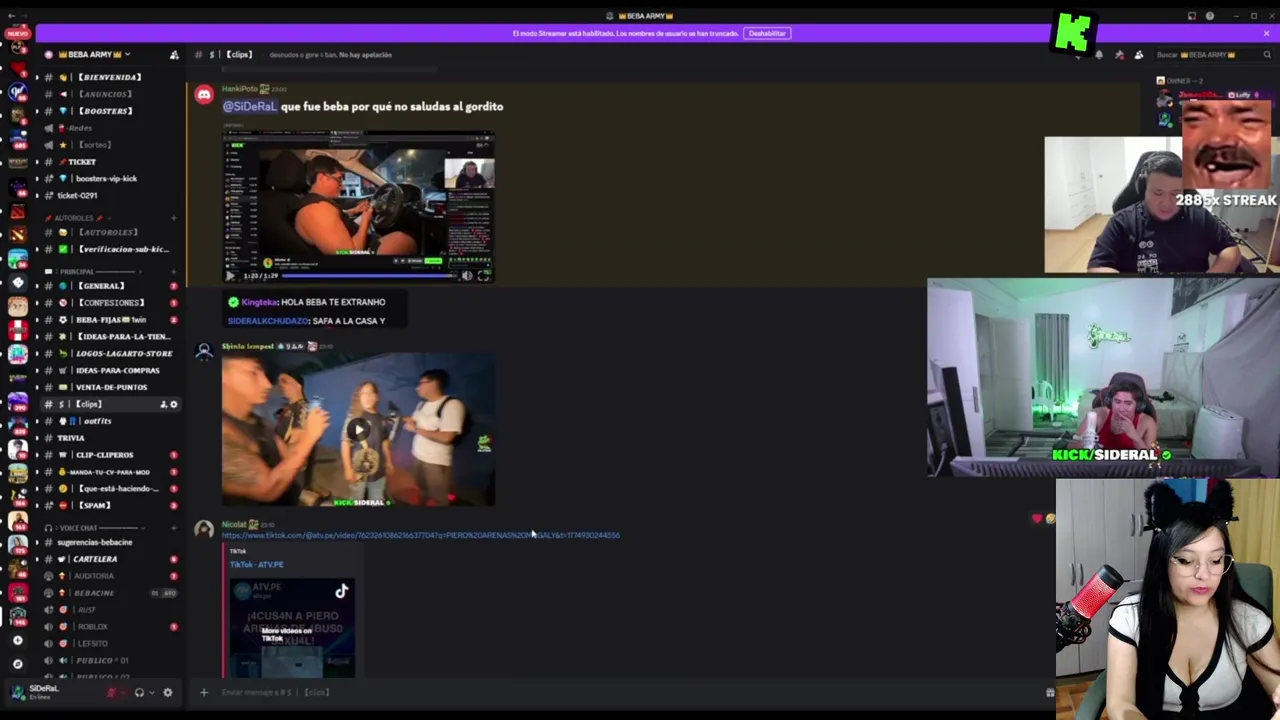Expand threads arrow for TICKET channel
Screen dimensions: 1280x720
click(37, 162)
